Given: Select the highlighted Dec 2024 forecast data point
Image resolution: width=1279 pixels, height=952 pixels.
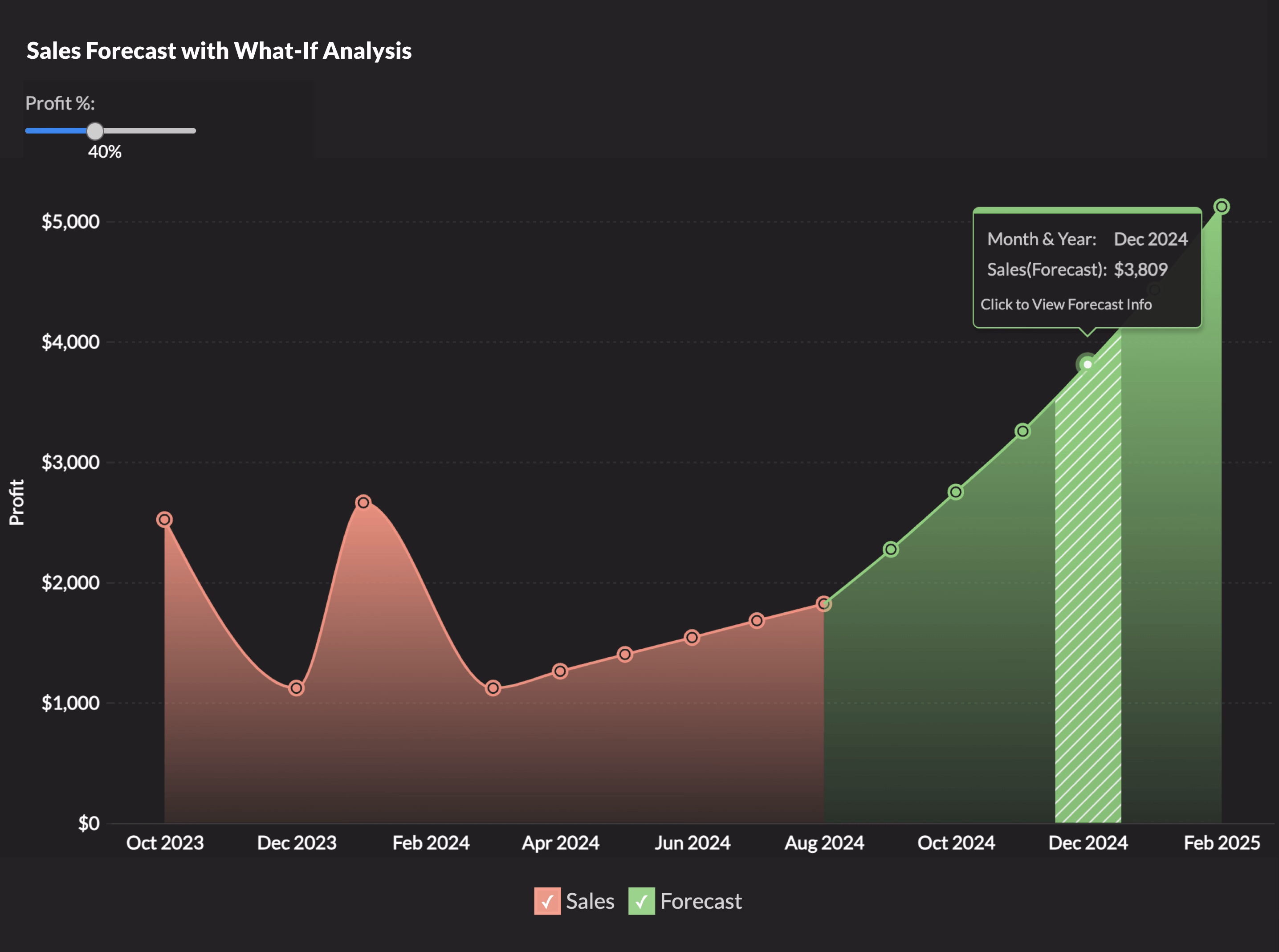Looking at the screenshot, I should coord(1087,364).
